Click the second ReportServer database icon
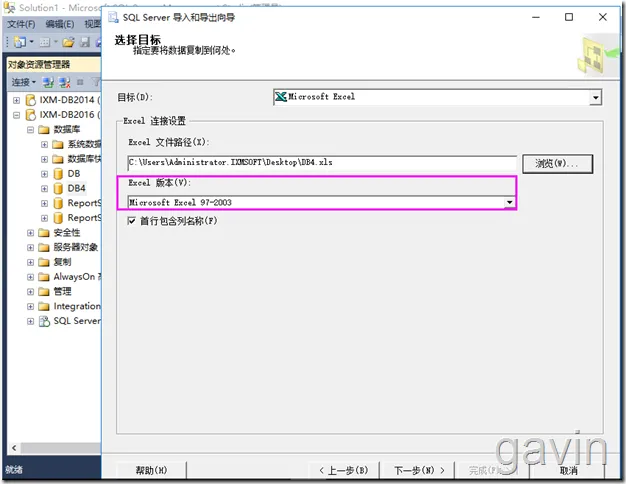 coord(58,218)
